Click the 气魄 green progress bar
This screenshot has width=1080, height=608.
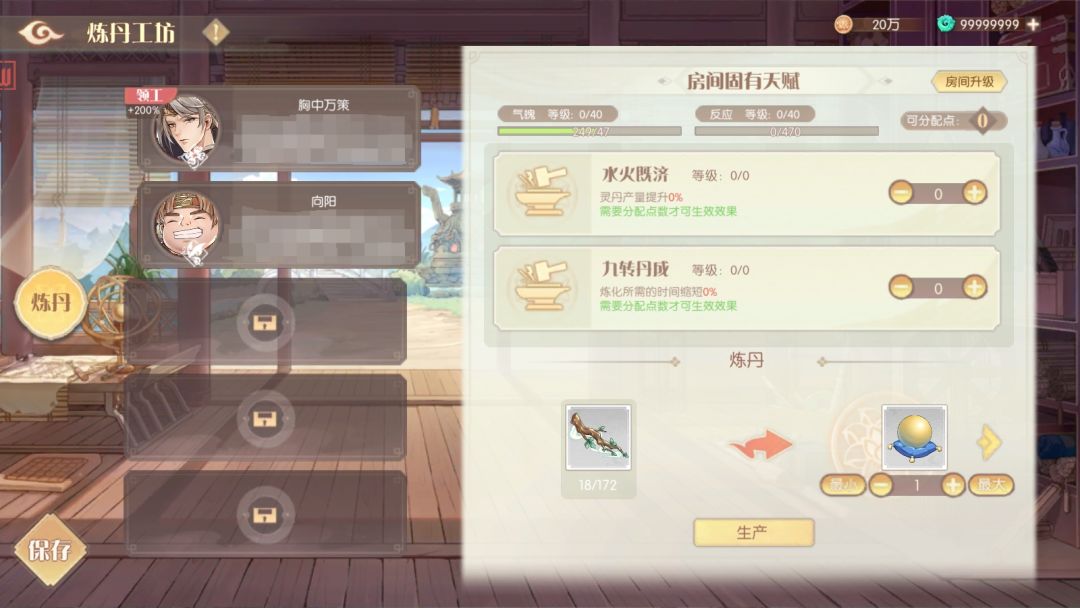(589, 132)
